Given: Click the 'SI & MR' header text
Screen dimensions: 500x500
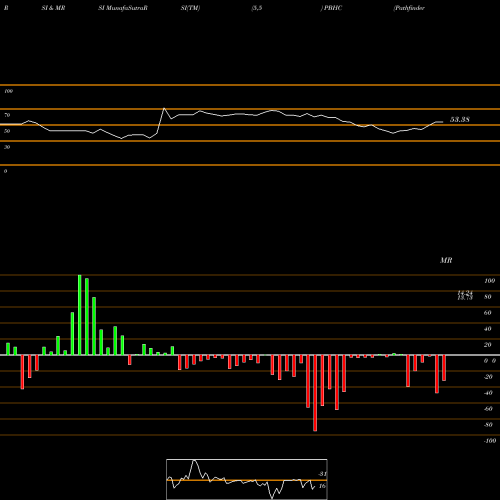Looking at the screenshot, I should 53,8.
